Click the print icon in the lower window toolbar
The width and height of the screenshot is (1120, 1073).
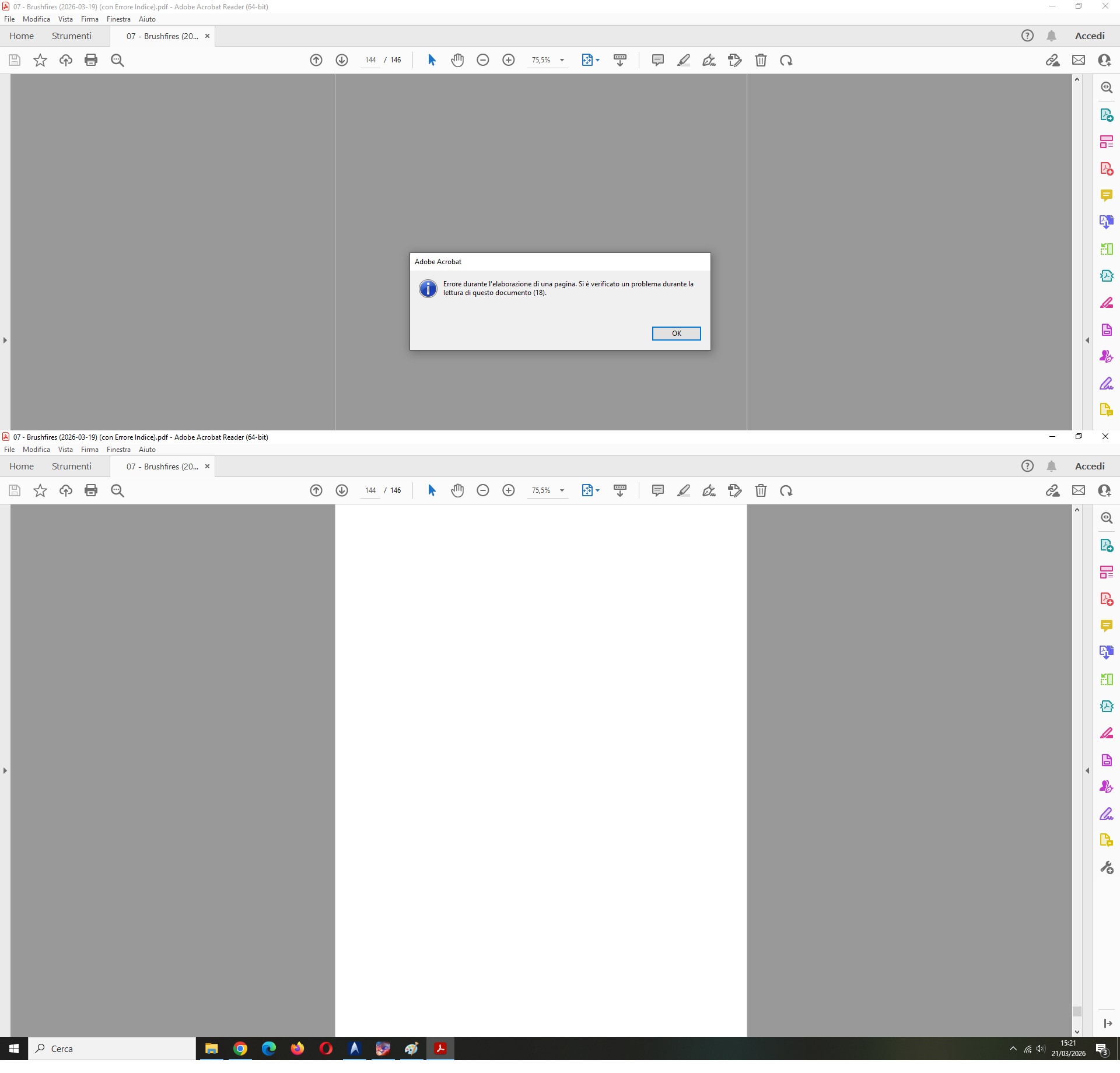91,490
